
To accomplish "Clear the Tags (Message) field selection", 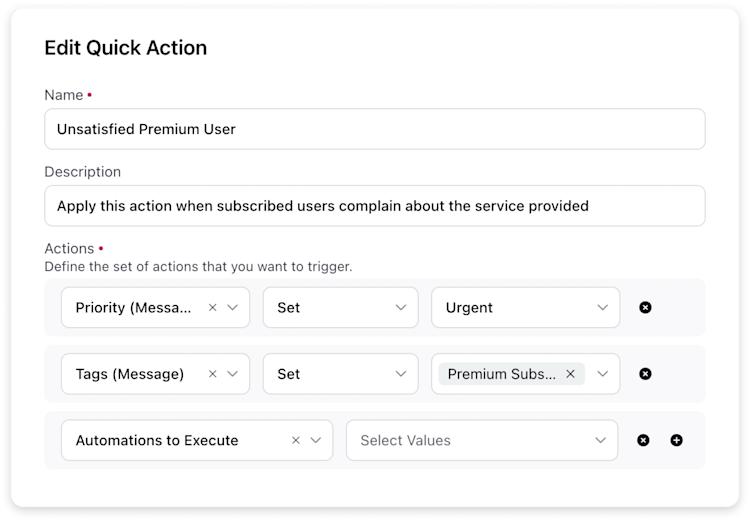I will point(212,374).
